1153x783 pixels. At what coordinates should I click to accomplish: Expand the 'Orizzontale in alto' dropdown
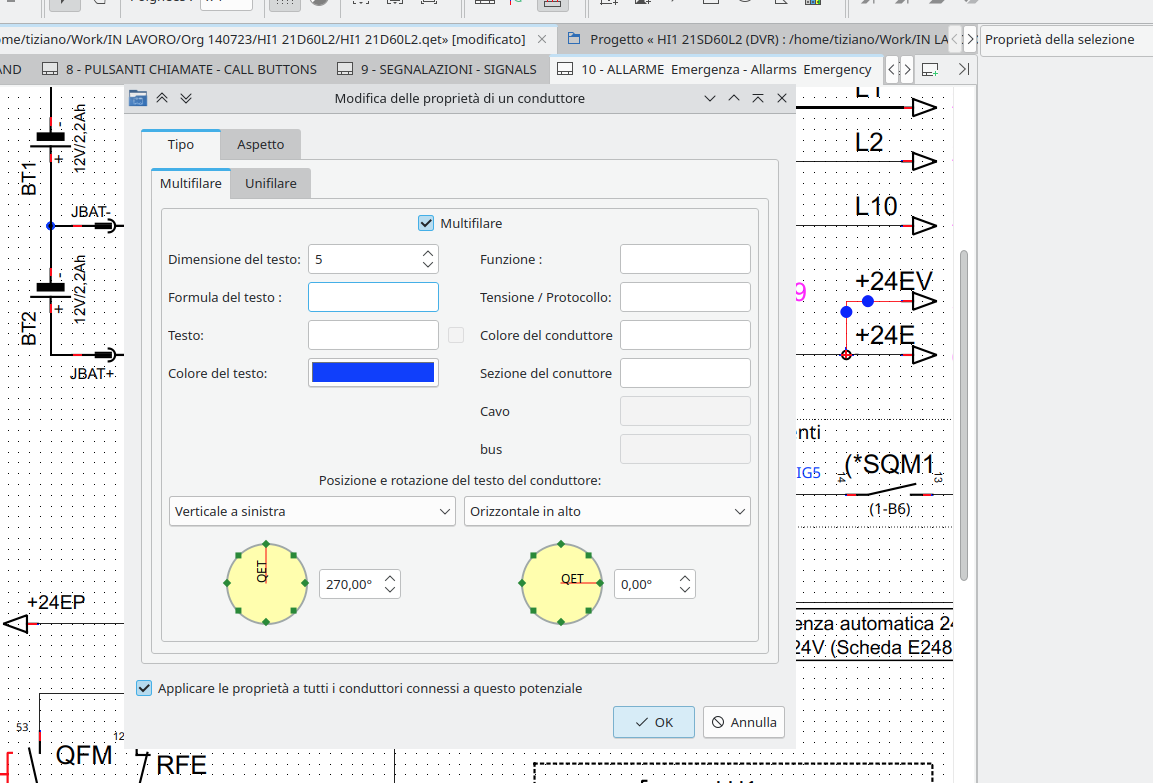click(x=607, y=511)
